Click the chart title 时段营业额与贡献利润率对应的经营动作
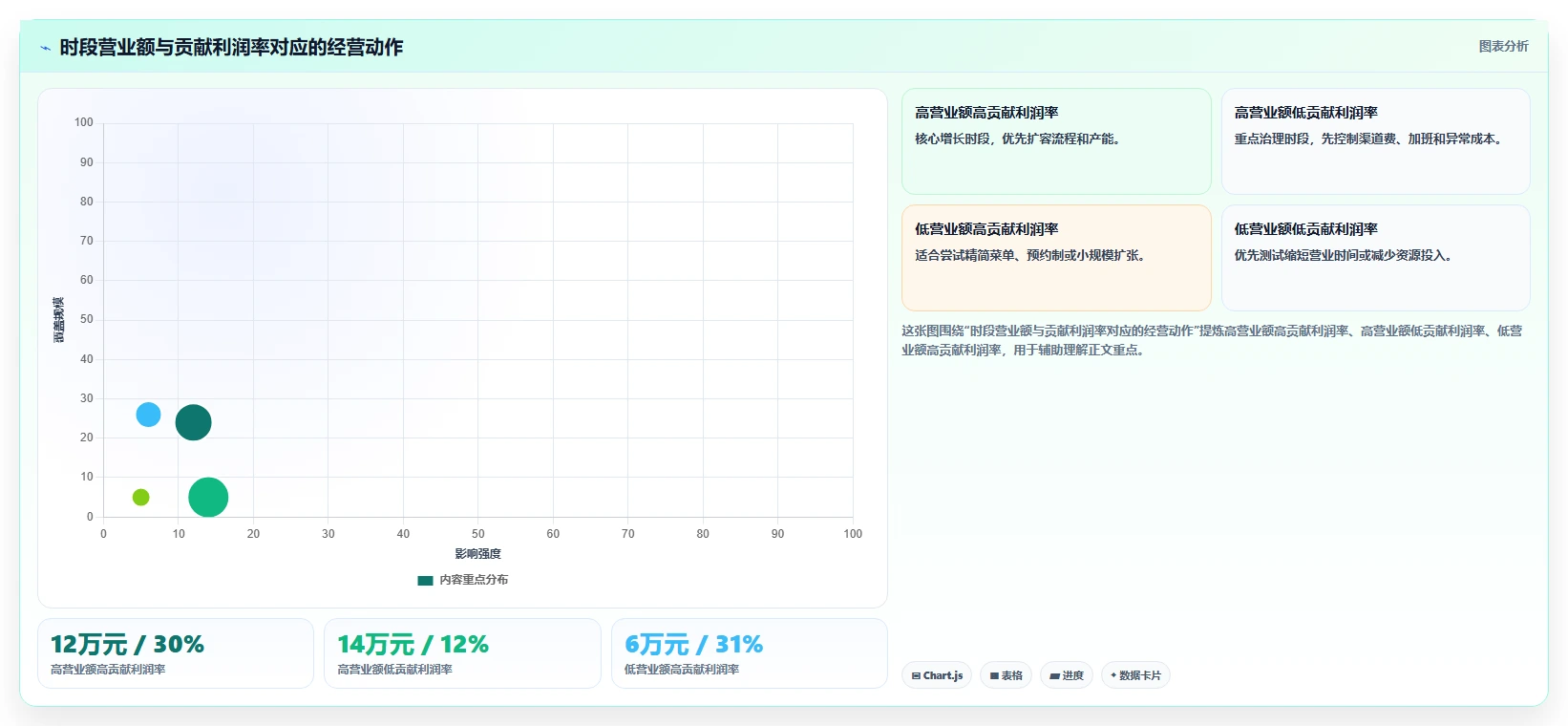Image resolution: width=1568 pixels, height=726 pixels. click(x=231, y=47)
